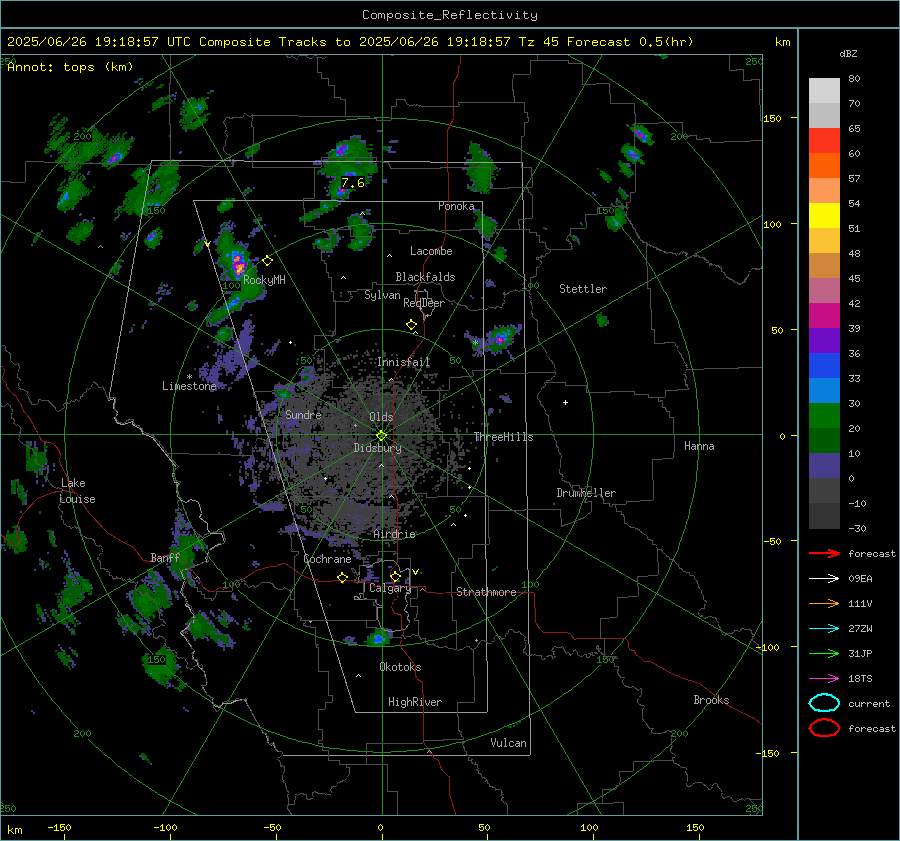Image resolution: width=900 pixels, height=841 pixels.
Task: Click the Lake Louise label
Action: point(77,491)
